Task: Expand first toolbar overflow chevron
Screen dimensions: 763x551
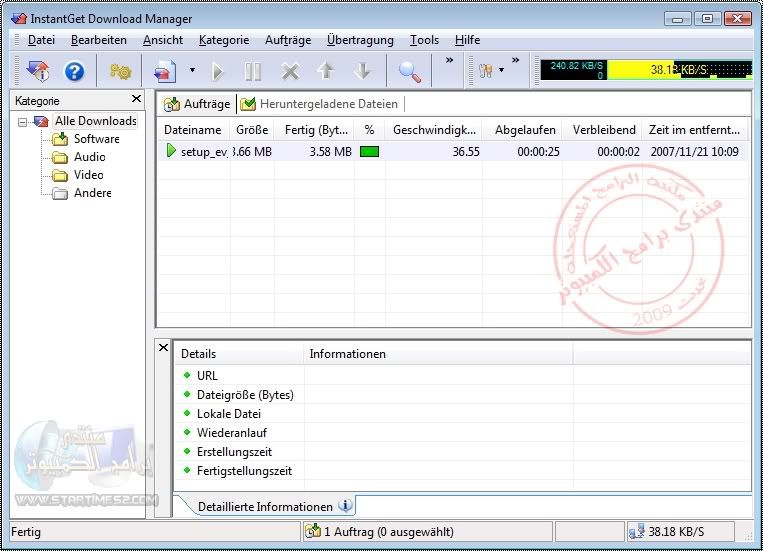Action: pos(449,60)
